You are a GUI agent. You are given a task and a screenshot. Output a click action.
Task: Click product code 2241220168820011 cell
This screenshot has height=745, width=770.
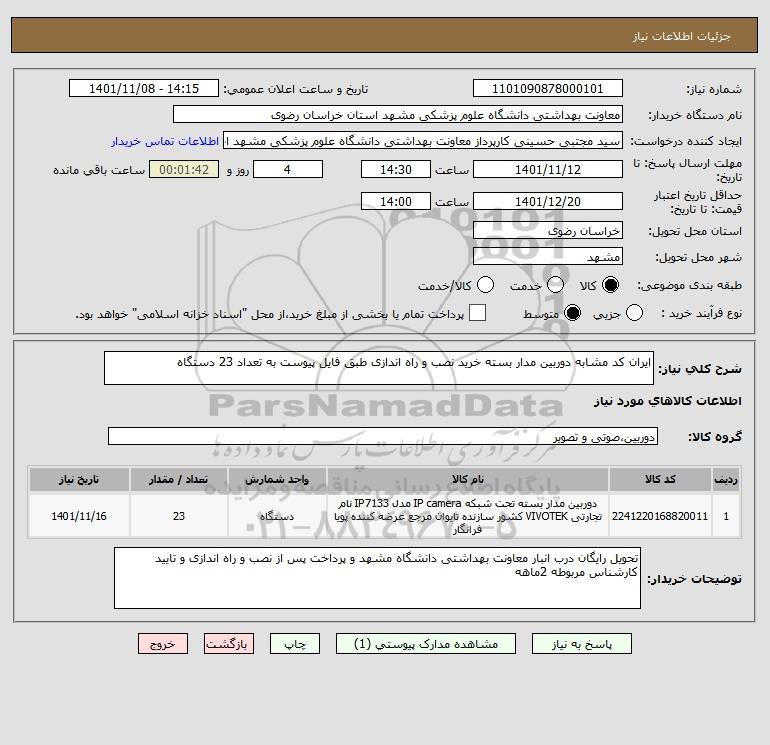click(660, 516)
